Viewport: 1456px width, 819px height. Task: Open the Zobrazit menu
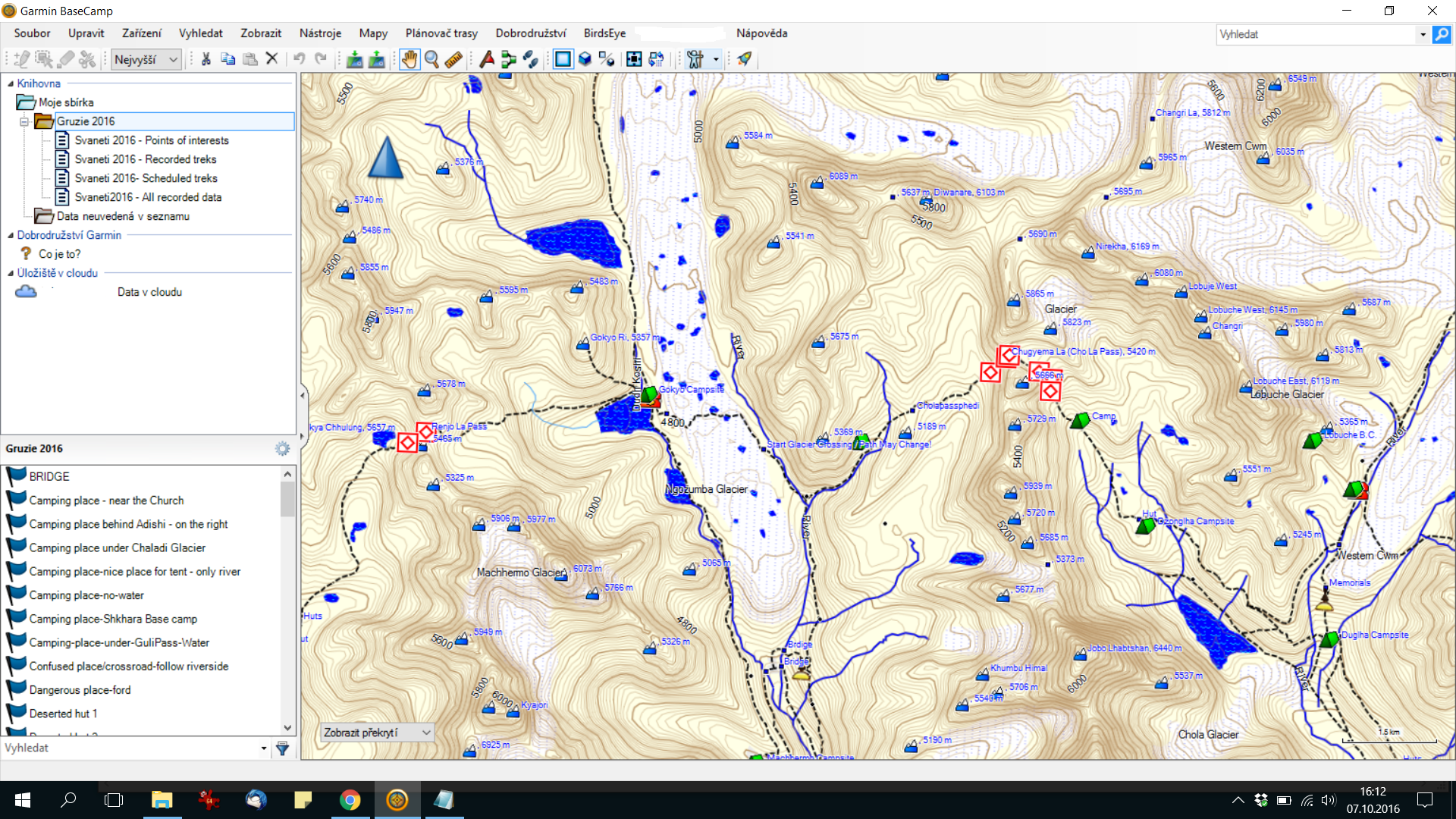[261, 33]
